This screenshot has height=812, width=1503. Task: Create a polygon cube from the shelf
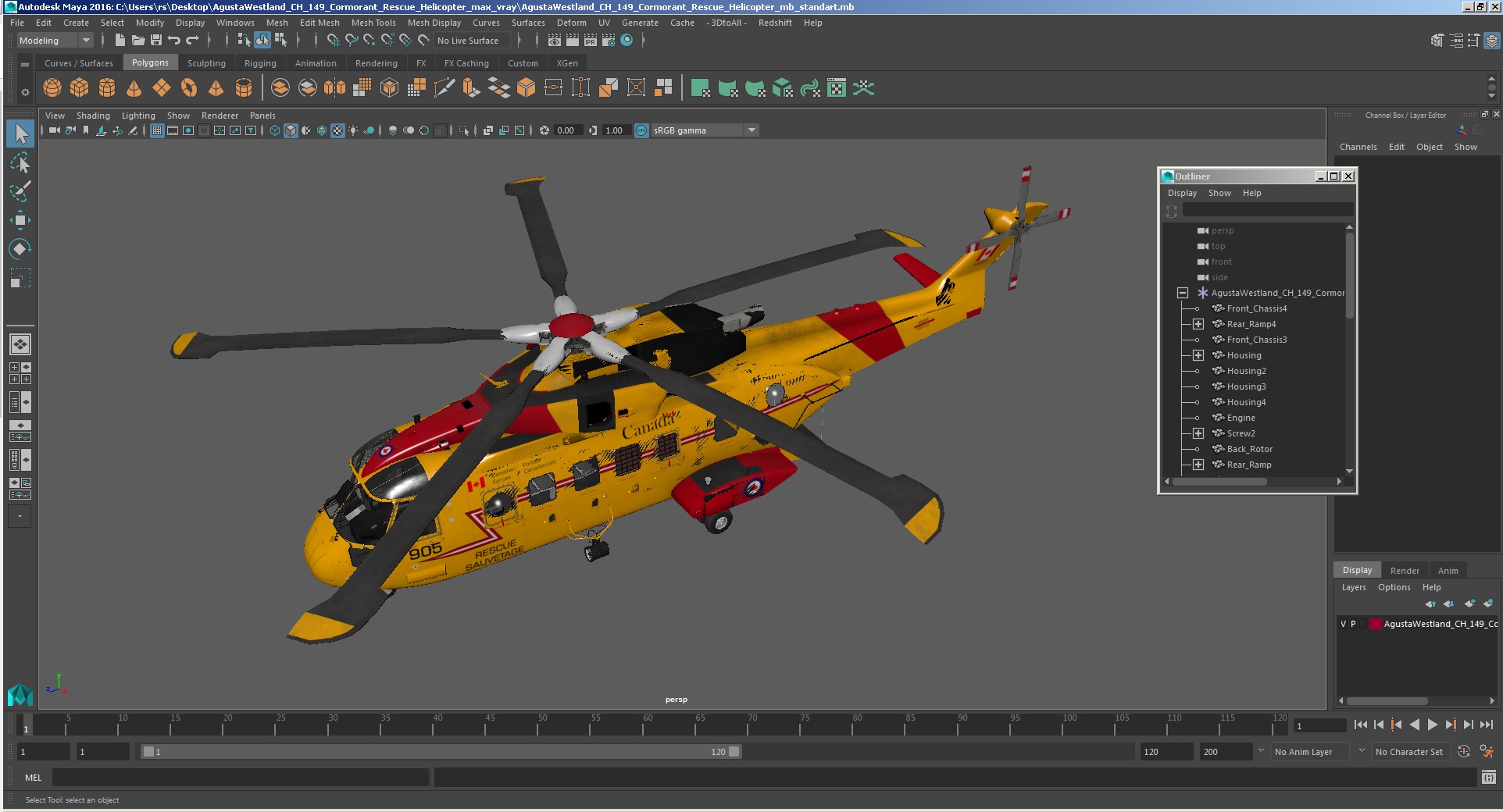[80, 88]
